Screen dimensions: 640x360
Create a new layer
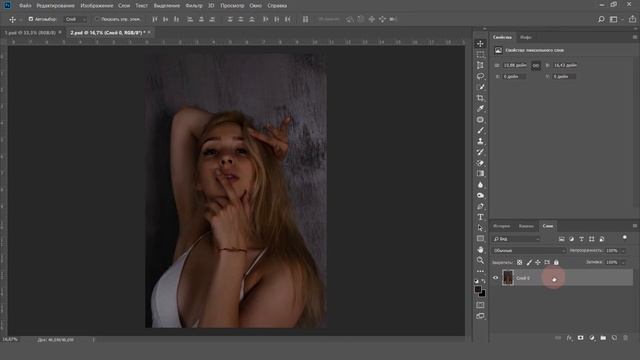614,338
